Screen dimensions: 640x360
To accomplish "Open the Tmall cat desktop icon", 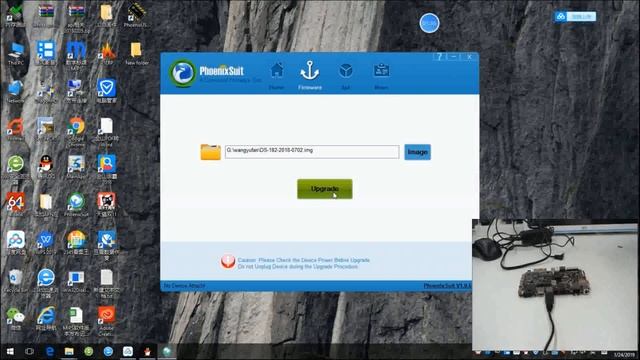I will click(x=106, y=204).
